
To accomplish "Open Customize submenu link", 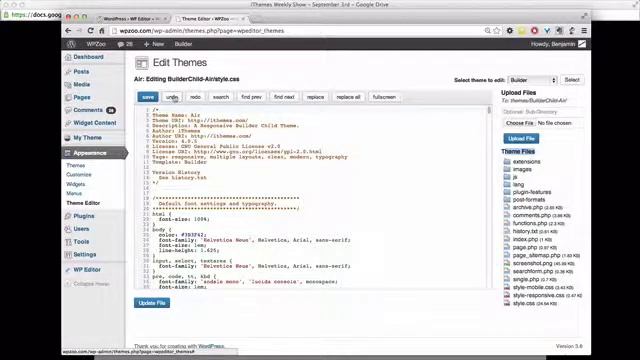I will point(79,175).
